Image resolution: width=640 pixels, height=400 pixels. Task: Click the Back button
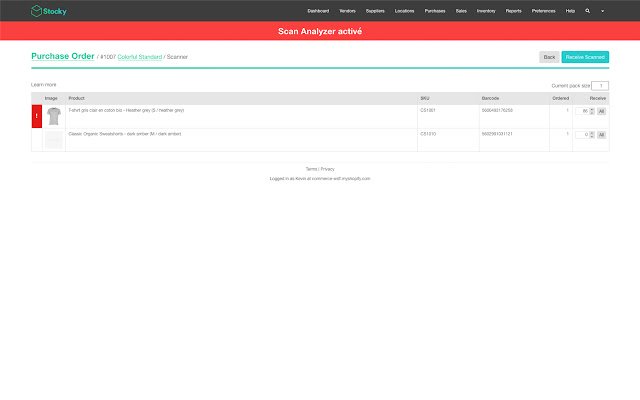[x=549, y=57]
